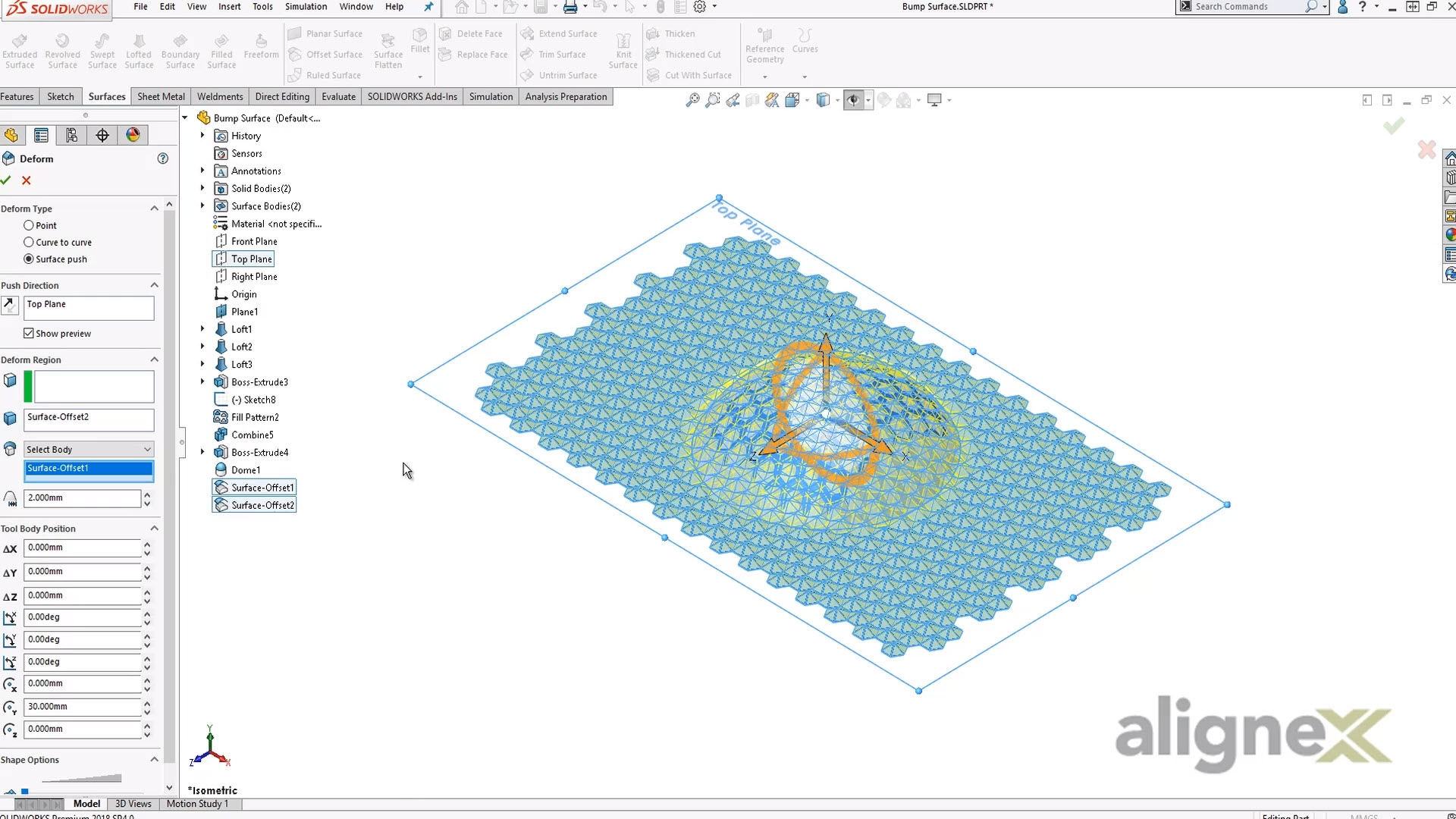This screenshot has width=1456, height=819.
Task: Click the Knit Surface tool
Action: tap(622, 49)
